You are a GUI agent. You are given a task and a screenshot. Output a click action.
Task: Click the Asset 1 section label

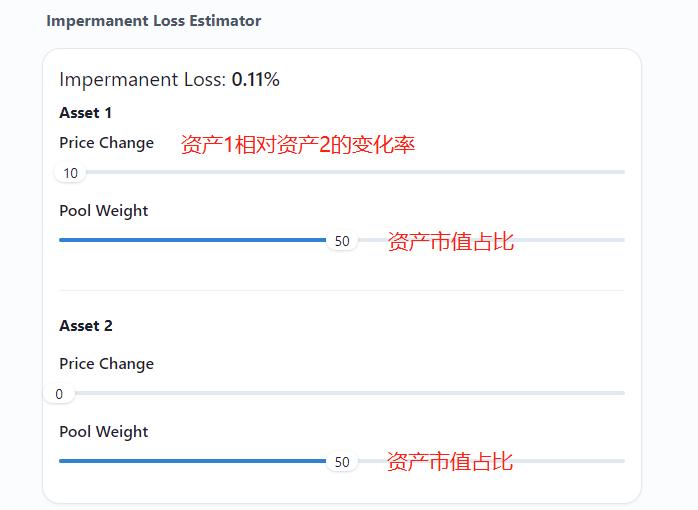point(86,113)
